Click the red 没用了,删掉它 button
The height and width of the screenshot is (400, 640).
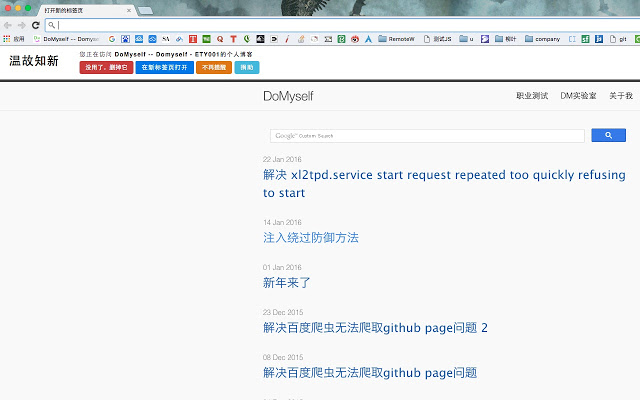[x=107, y=67]
